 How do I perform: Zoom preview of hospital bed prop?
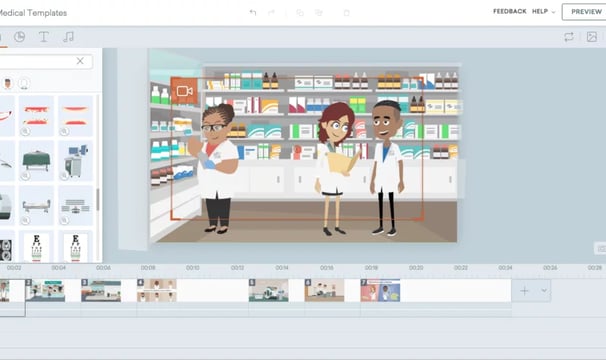click(25, 220)
